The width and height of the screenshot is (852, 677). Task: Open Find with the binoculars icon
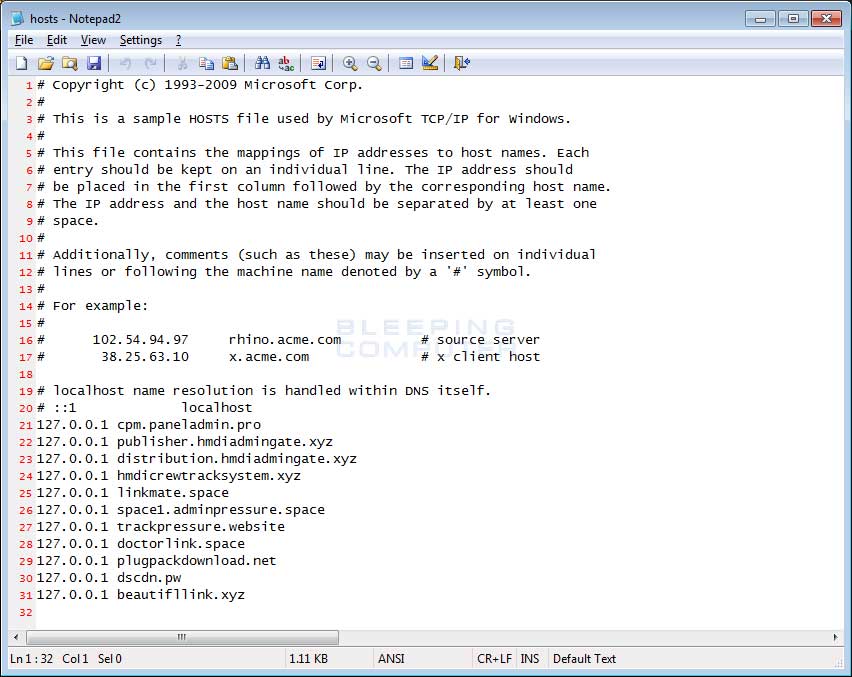click(262, 64)
